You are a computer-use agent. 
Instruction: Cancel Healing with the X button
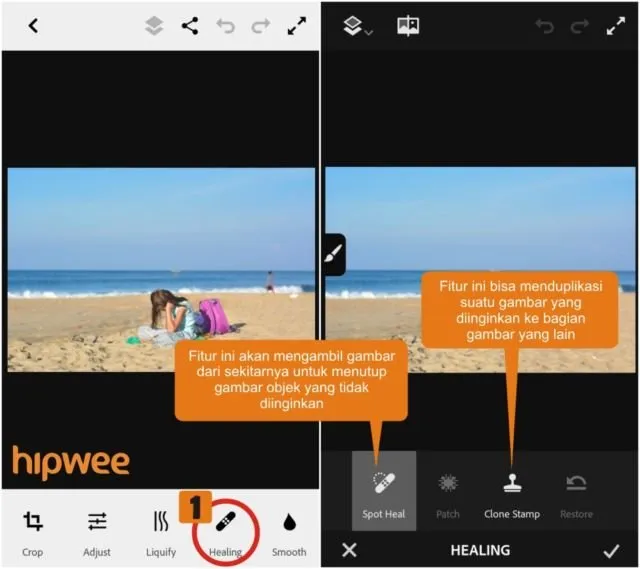[x=349, y=550]
